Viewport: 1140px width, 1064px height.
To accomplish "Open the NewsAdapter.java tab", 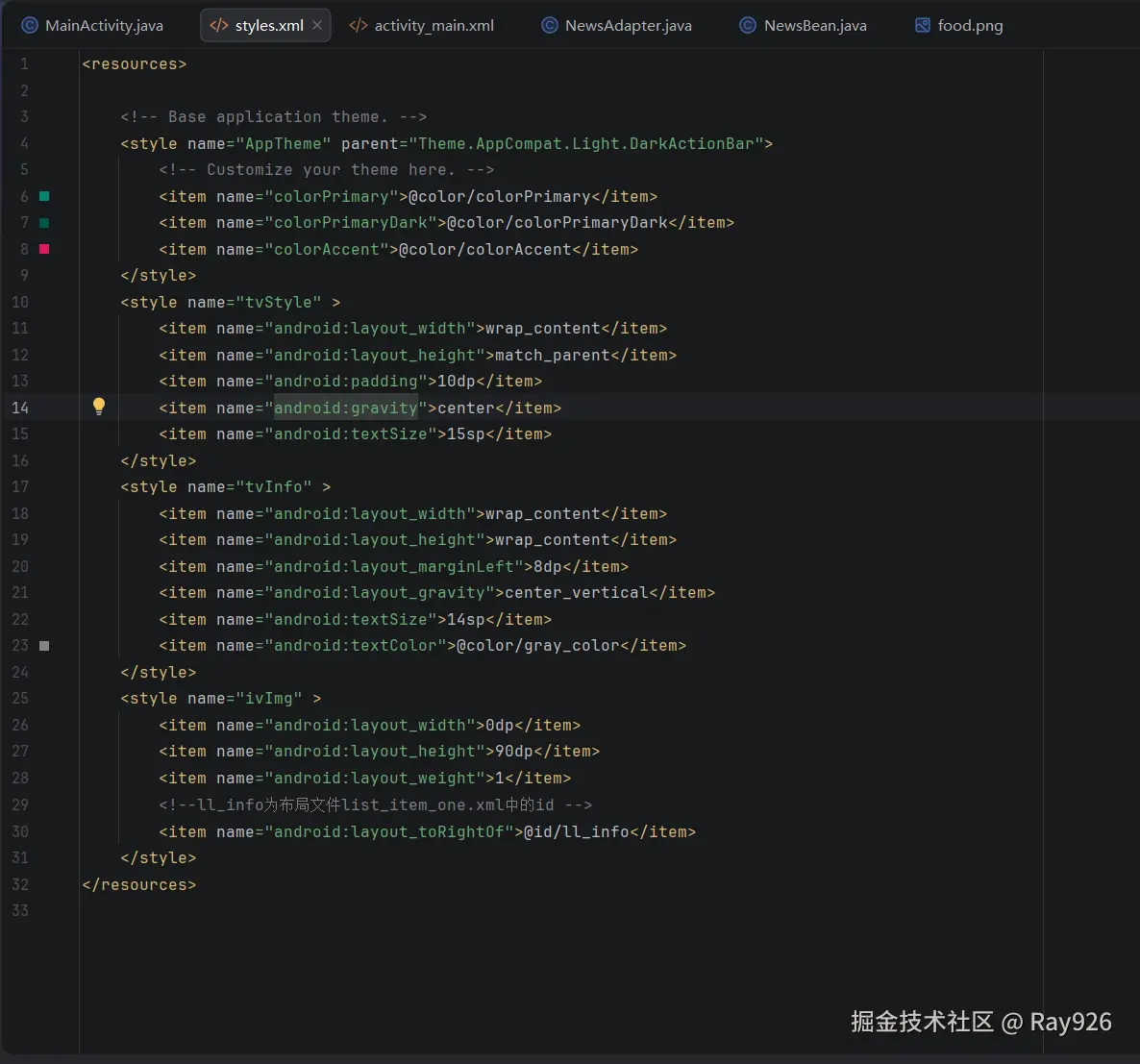I will tap(628, 26).
